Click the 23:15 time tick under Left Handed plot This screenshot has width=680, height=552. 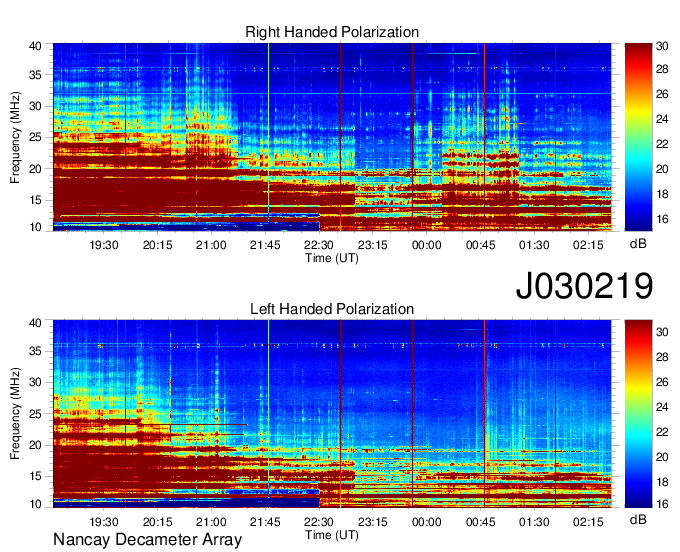click(373, 522)
